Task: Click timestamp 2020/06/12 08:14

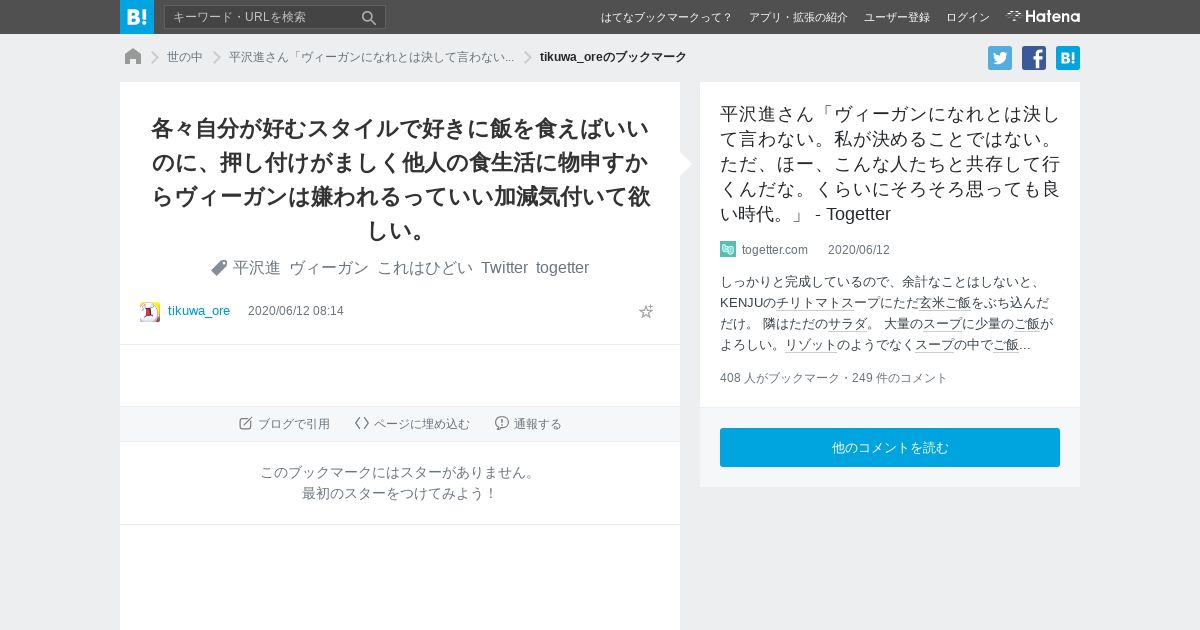Action: [x=296, y=311]
